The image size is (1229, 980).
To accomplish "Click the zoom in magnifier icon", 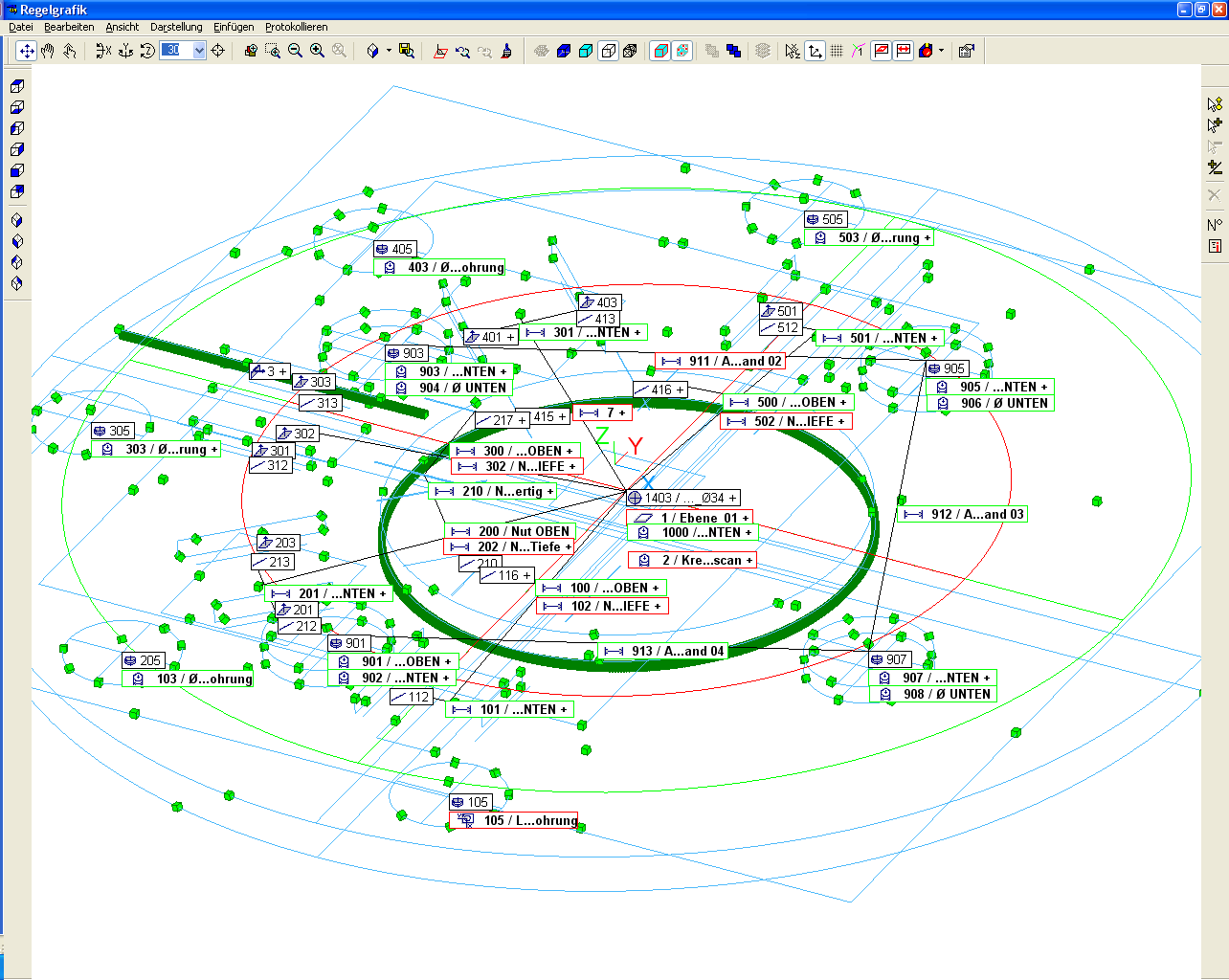I will coord(317,51).
